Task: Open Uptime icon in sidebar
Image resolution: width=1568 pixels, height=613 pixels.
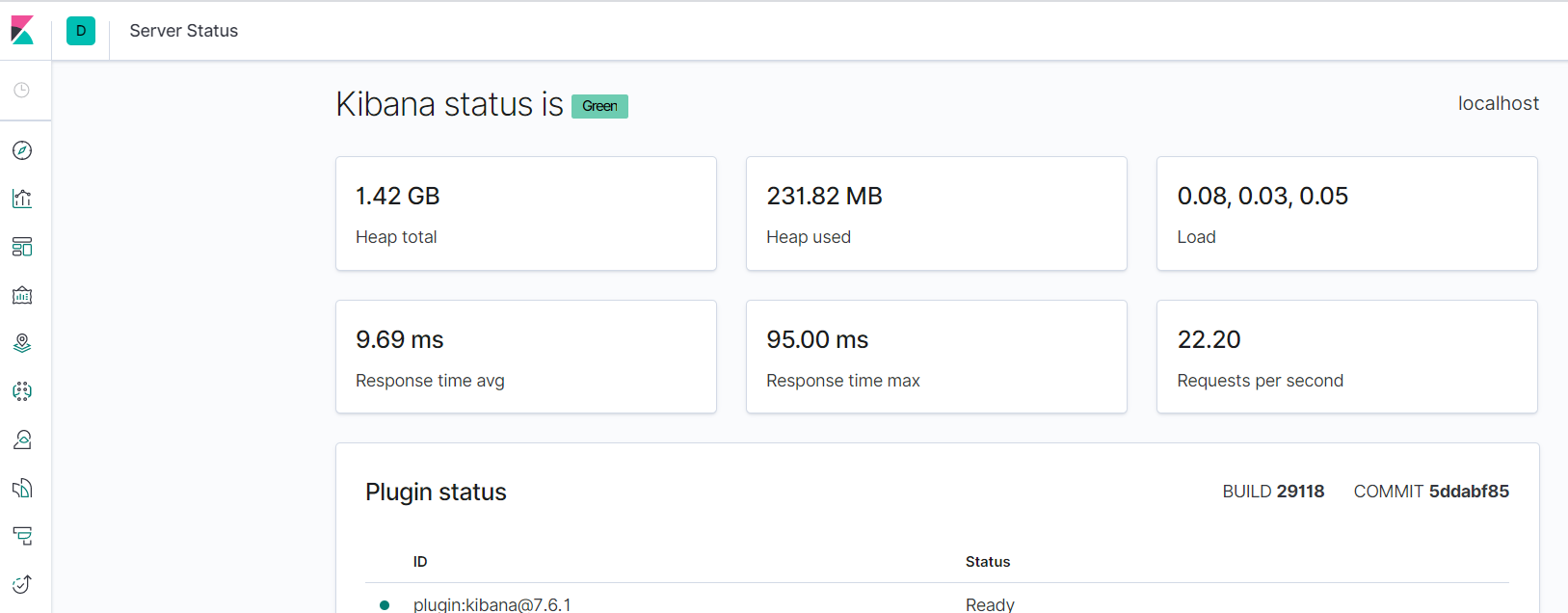Action: 22,584
